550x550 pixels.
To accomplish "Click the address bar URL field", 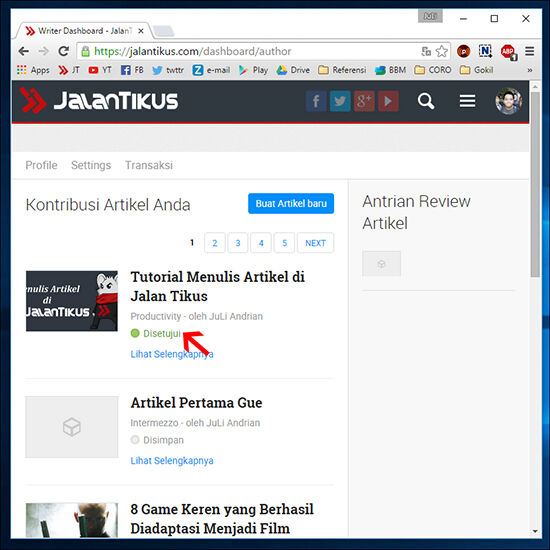I will click(x=249, y=51).
